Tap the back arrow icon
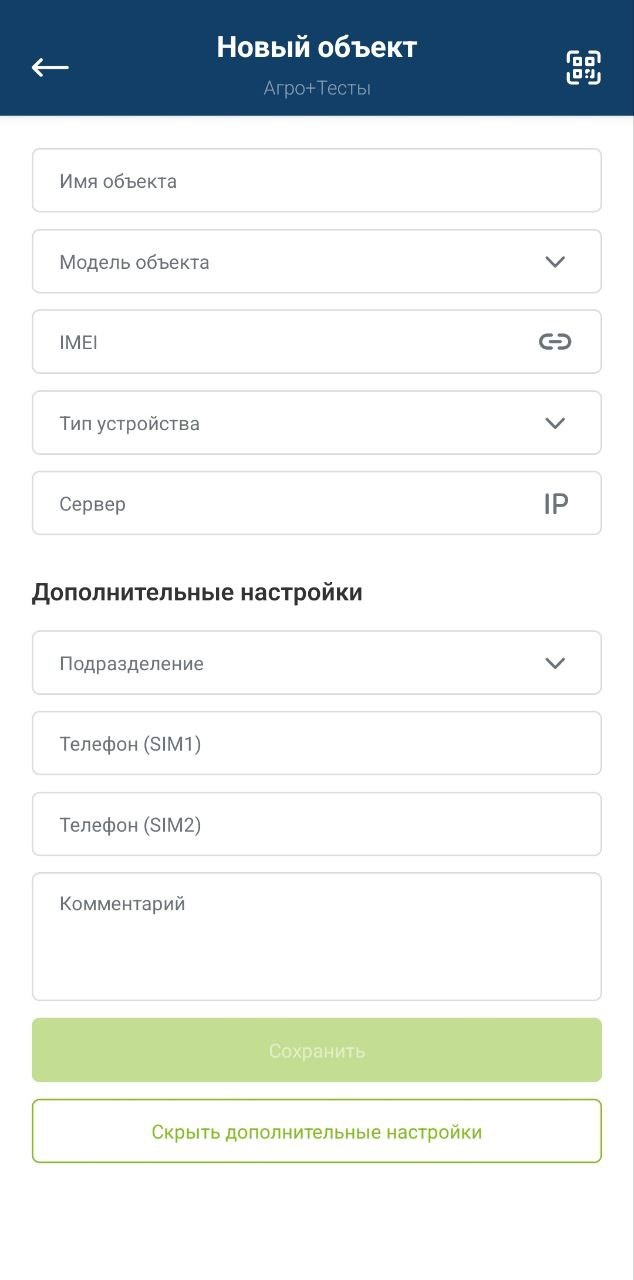This screenshot has height=1280, width=634. coord(50,67)
